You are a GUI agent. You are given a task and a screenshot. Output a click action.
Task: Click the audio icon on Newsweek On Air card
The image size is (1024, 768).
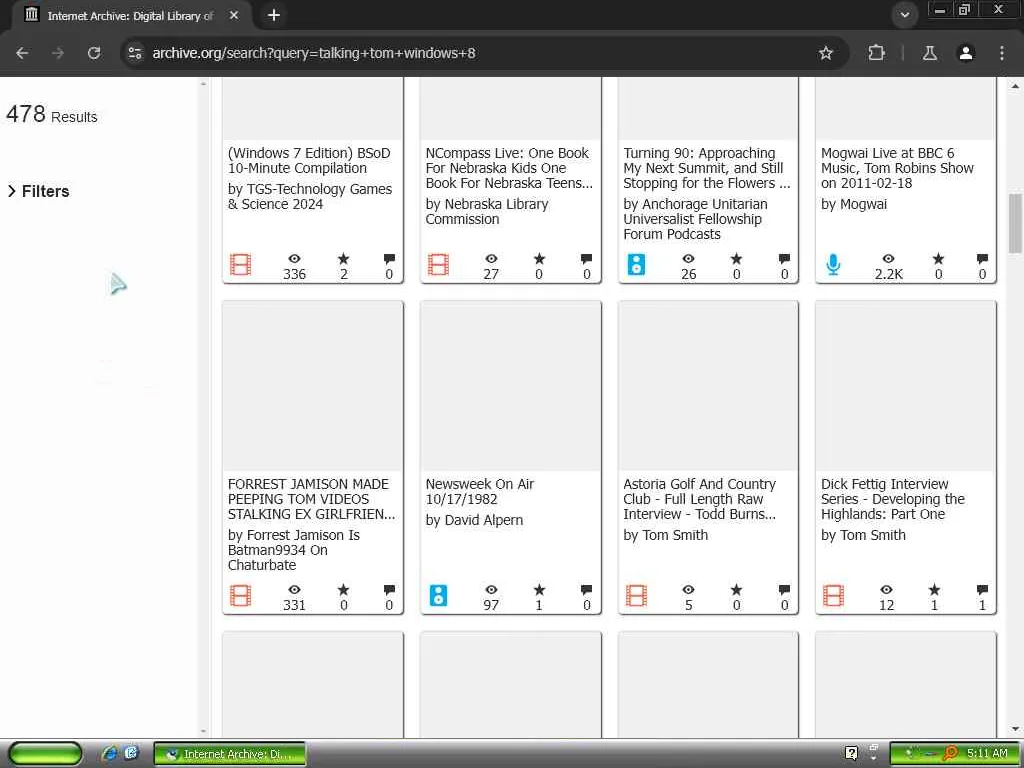coord(439,596)
